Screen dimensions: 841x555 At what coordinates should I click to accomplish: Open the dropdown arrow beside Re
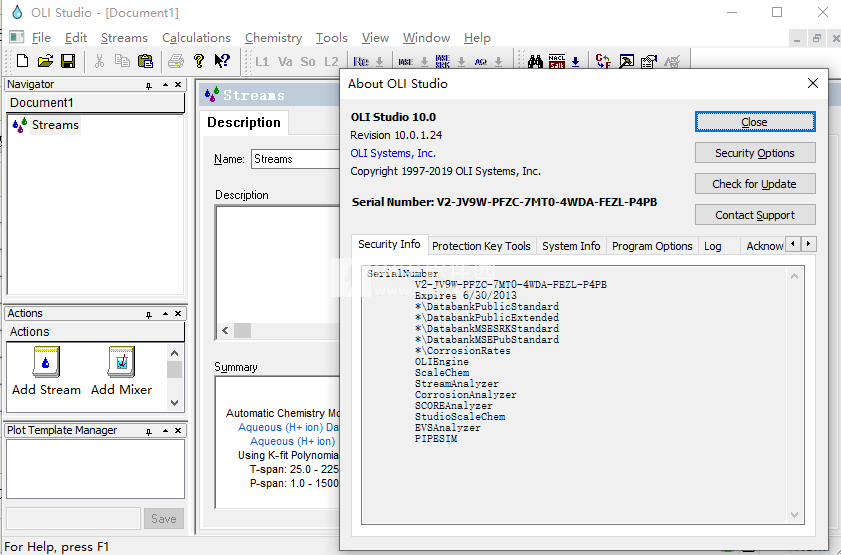pyautogui.click(x=379, y=62)
